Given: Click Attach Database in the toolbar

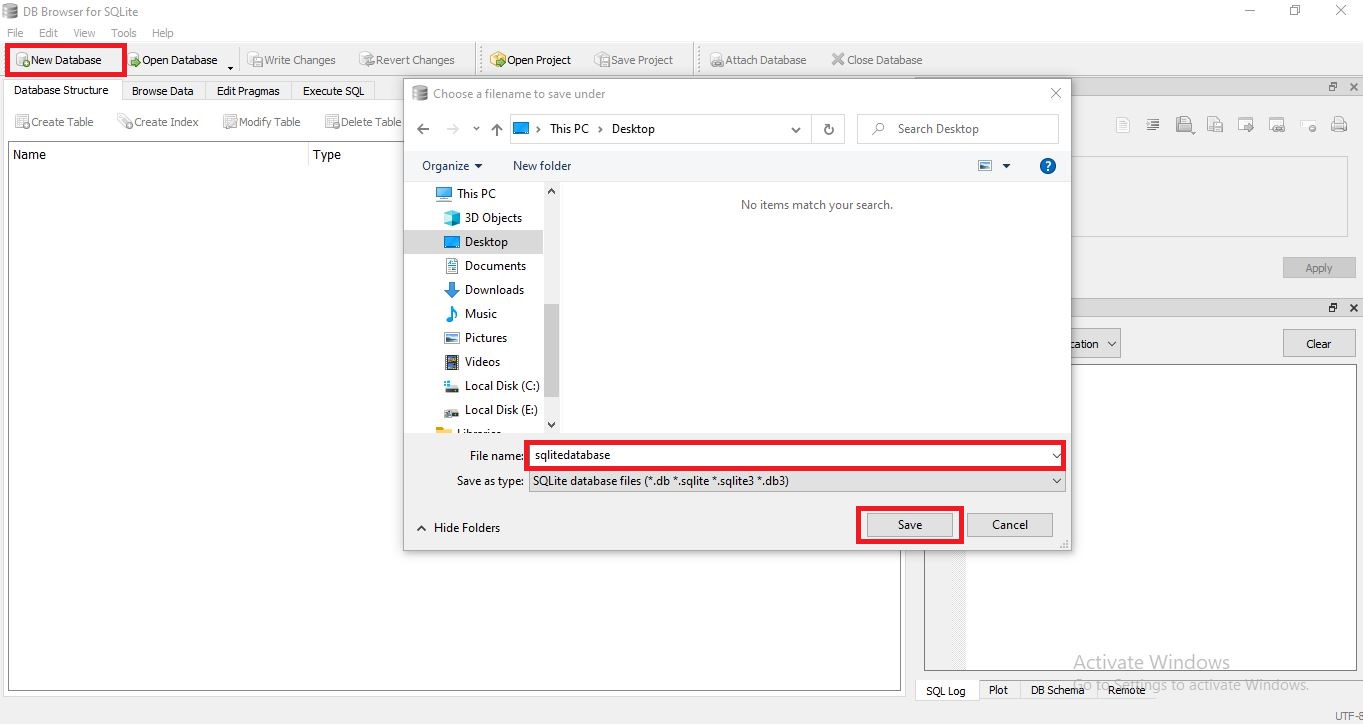Looking at the screenshot, I should [758, 60].
